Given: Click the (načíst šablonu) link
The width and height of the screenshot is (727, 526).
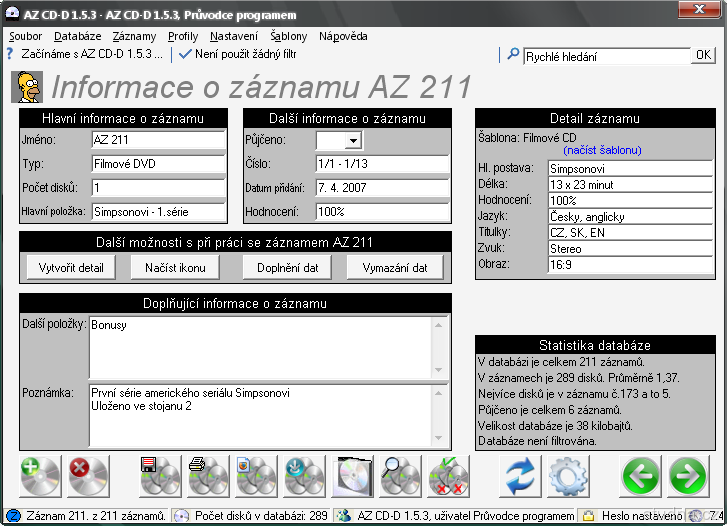Looking at the screenshot, I should [x=601, y=150].
